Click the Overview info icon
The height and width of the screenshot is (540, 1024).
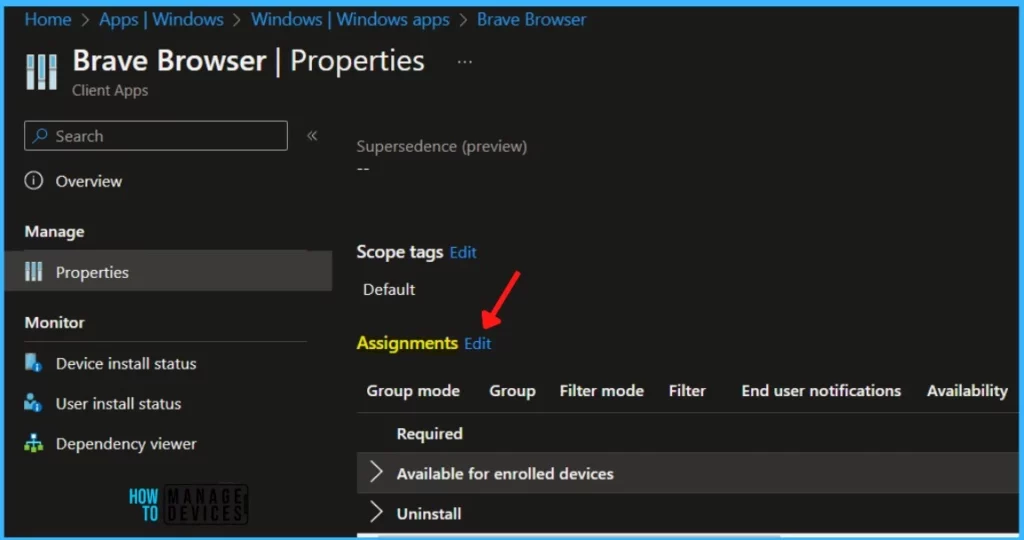(x=34, y=180)
